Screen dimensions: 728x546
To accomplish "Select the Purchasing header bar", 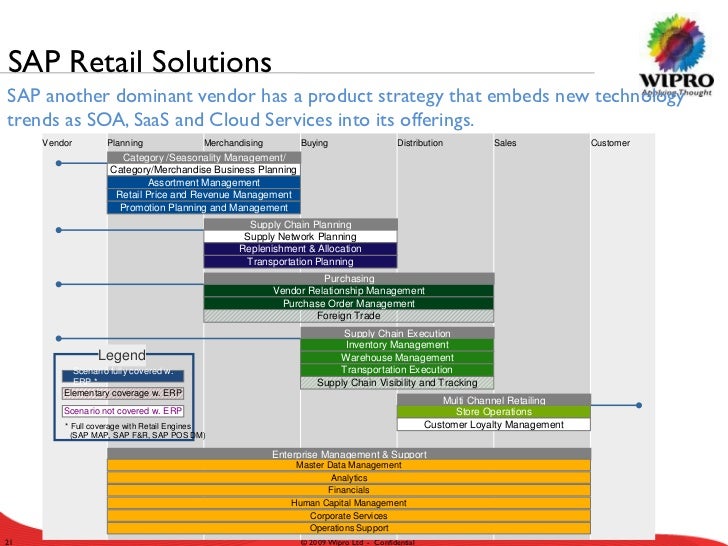I will [x=349, y=279].
